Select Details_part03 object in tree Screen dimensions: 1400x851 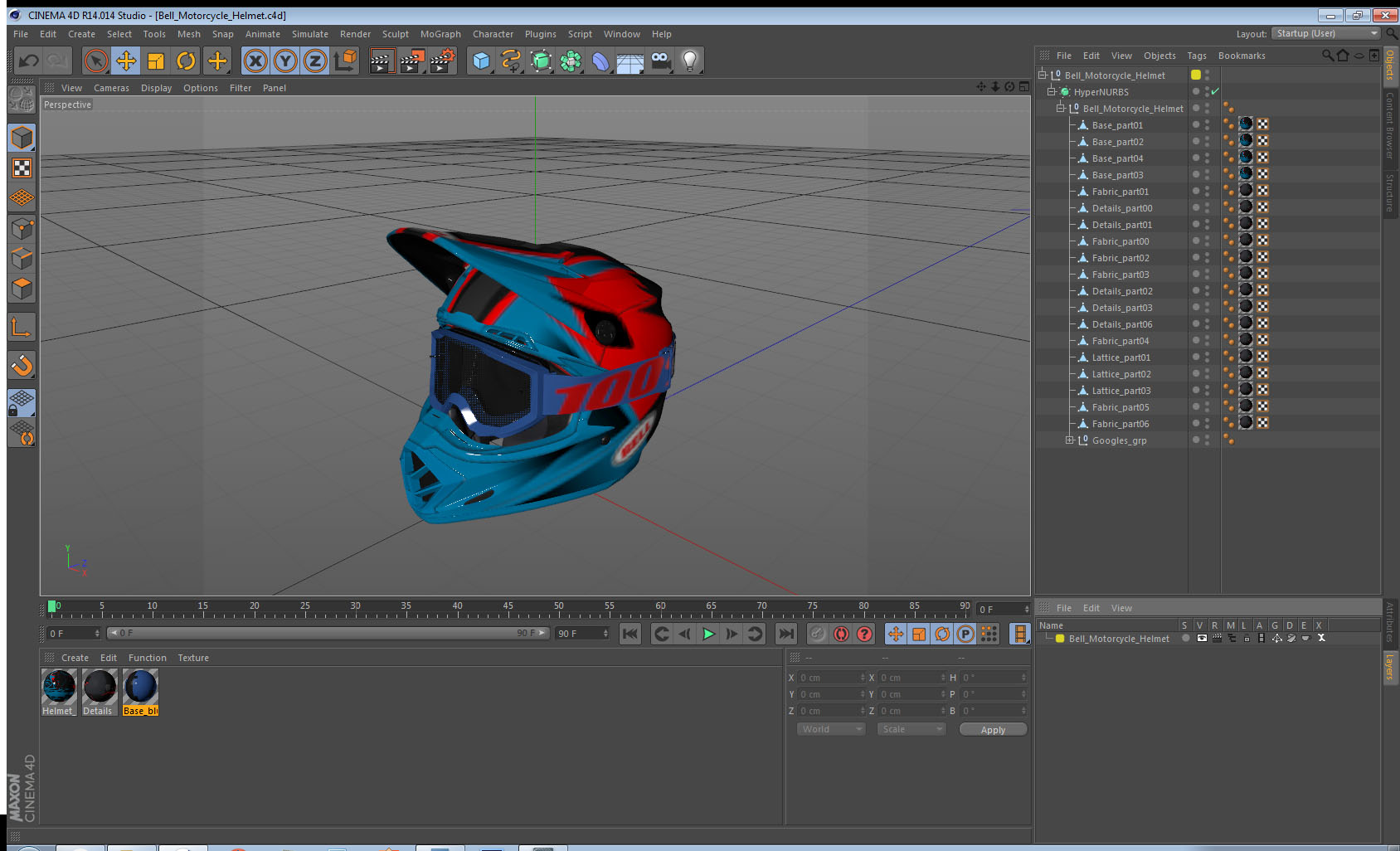click(1121, 308)
